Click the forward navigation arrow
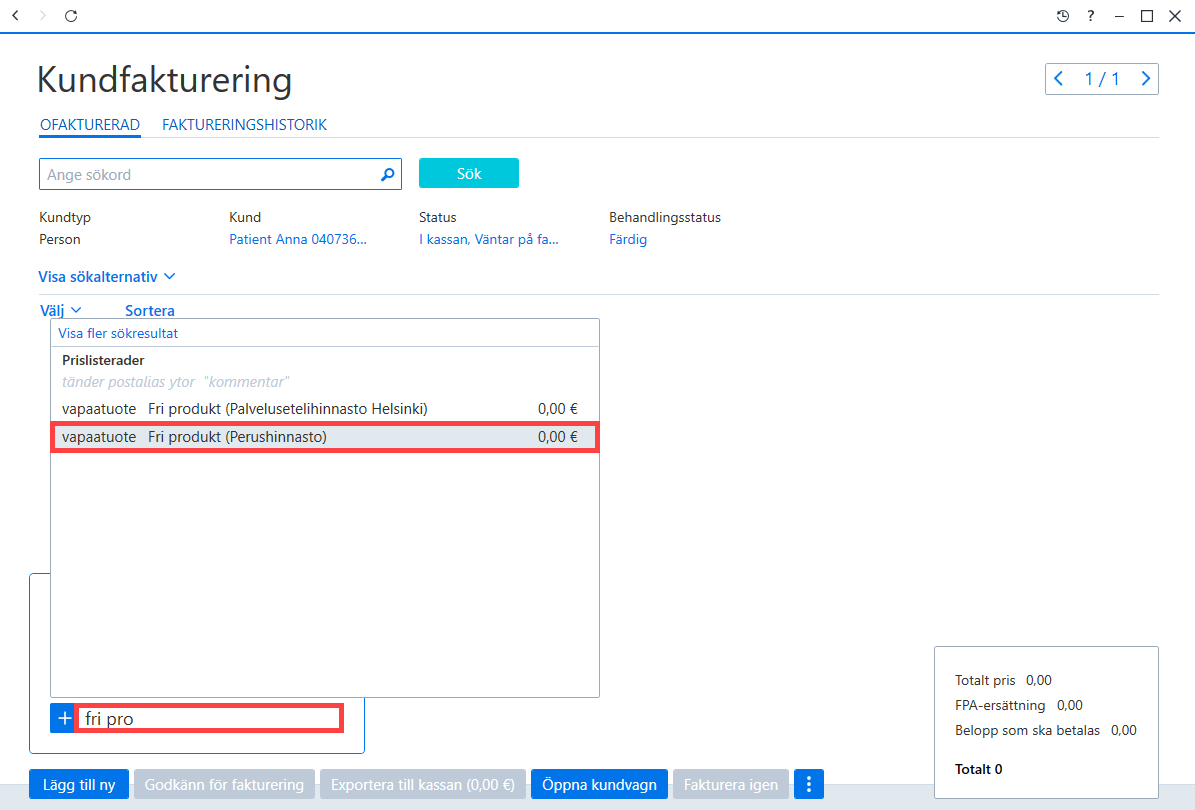This screenshot has width=1195, height=810. [43, 15]
